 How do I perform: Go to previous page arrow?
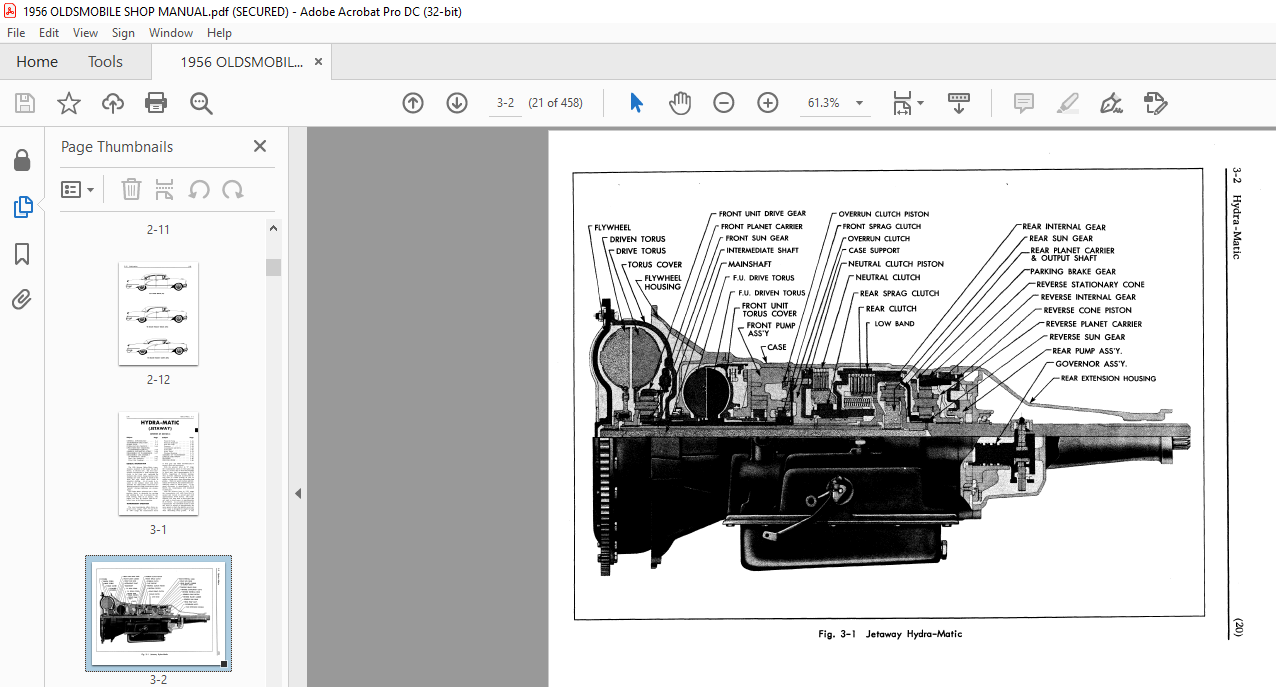(413, 103)
